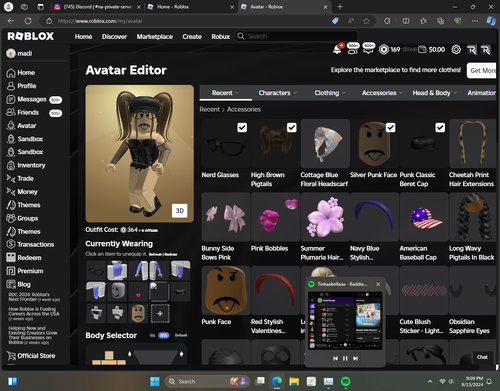Equip the Pink Bobbles item
Viewport: 500px width, 391px height.
coord(276,217)
